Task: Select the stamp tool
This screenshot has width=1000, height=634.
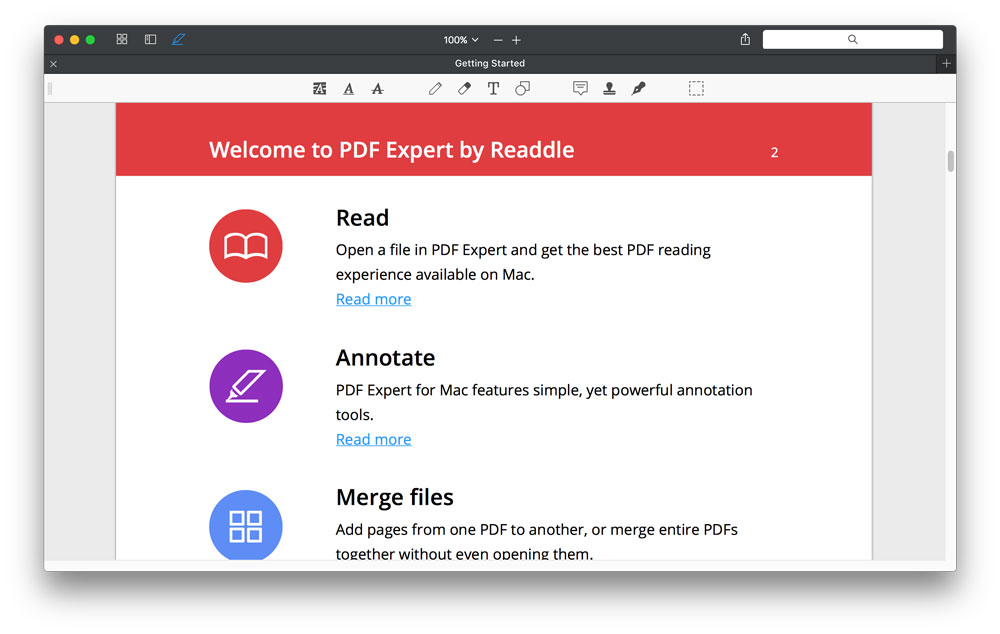Action: pyautogui.click(x=609, y=89)
